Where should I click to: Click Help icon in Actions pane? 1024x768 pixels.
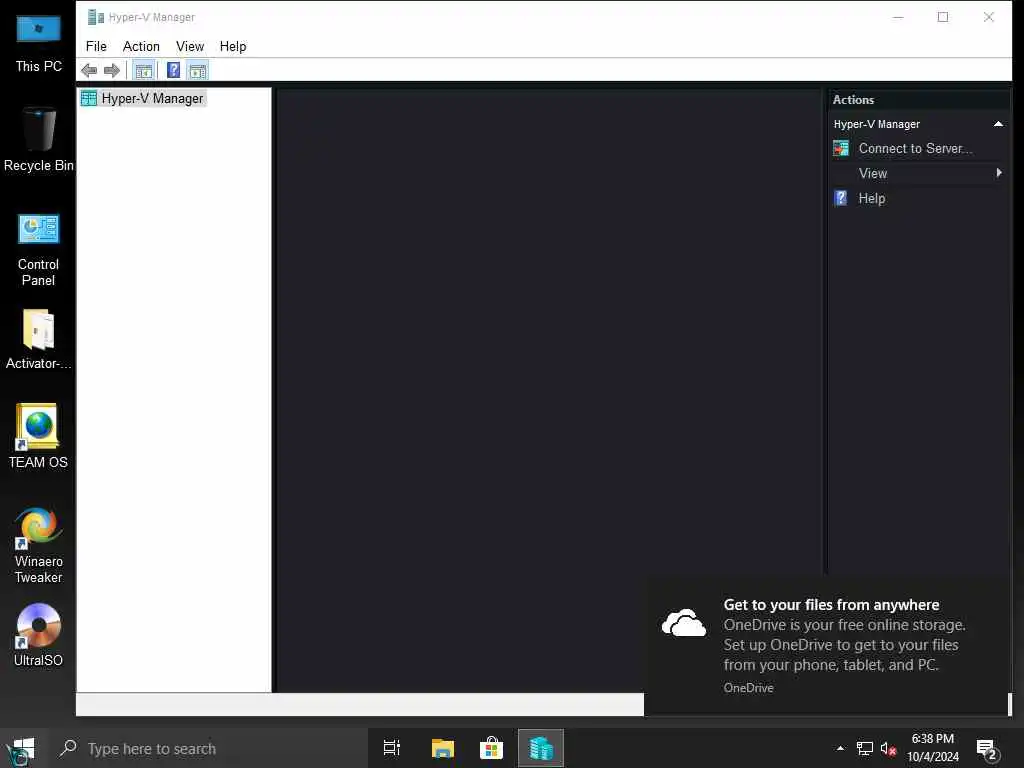click(841, 198)
